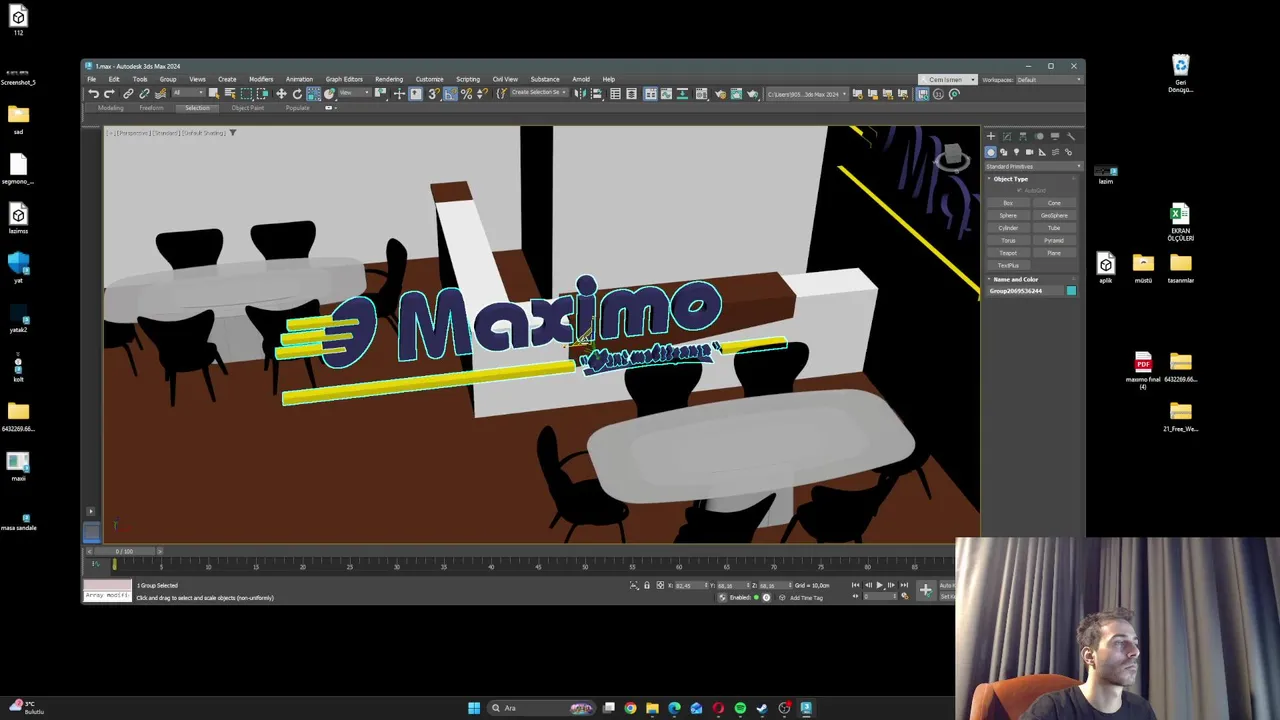Switch to the Modeling ribbon tab

click(x=111, y=108)
